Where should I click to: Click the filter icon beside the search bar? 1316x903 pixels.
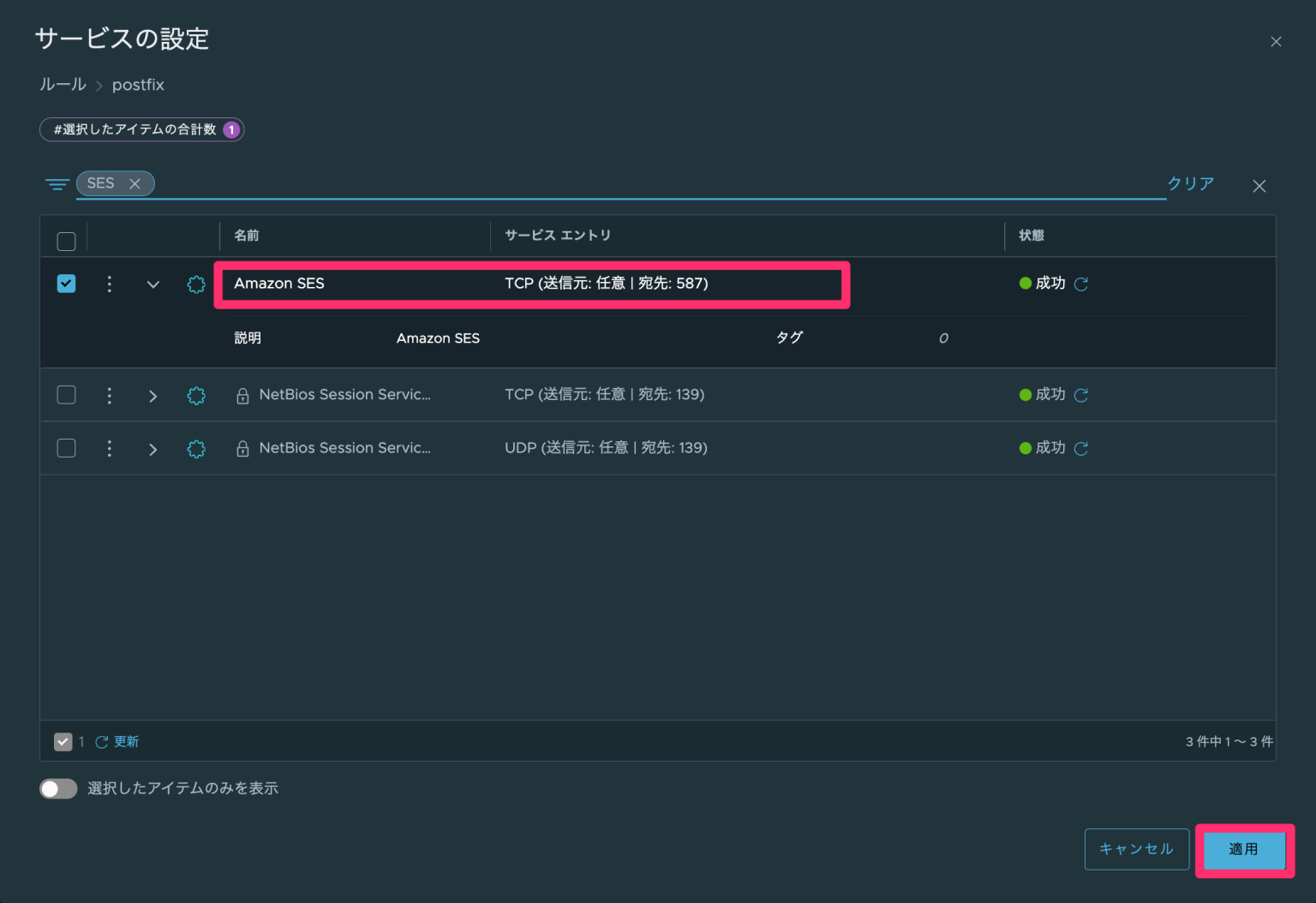57,183
